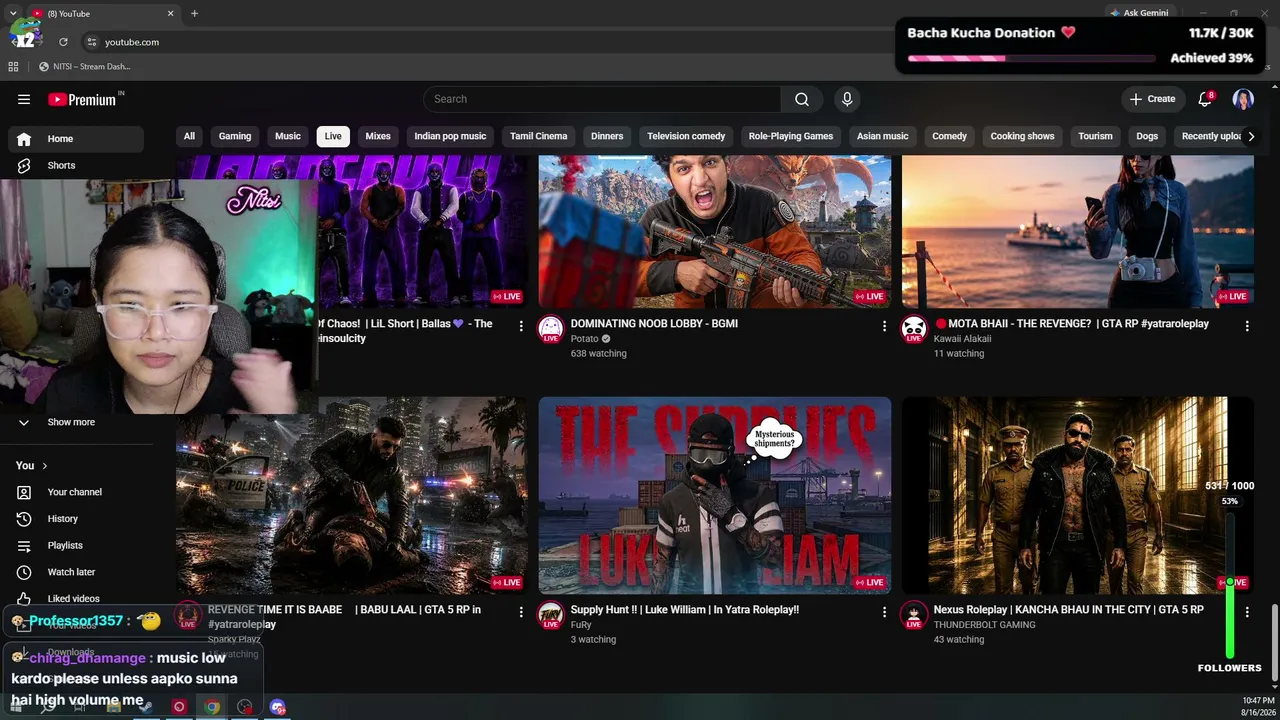
Task: Open the notifications bell
Action: (x=1205, y=99)
